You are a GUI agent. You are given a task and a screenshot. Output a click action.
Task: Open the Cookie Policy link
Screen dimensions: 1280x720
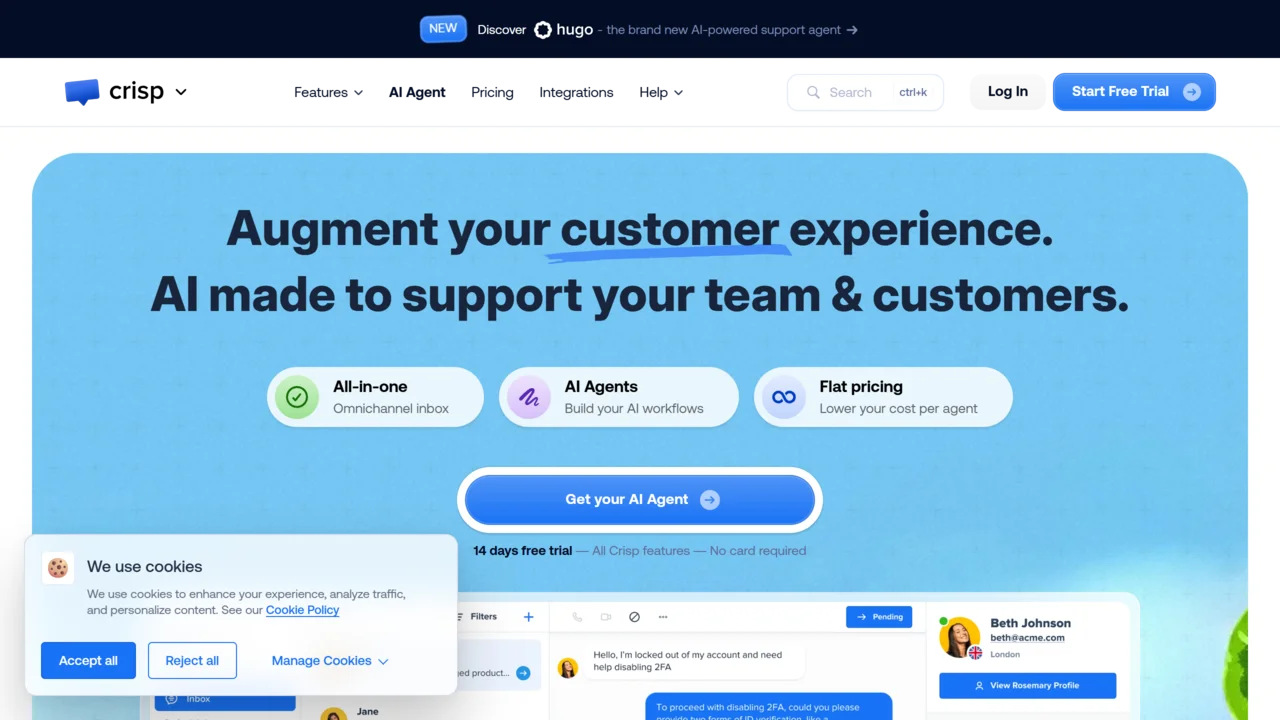click(302, 610)
